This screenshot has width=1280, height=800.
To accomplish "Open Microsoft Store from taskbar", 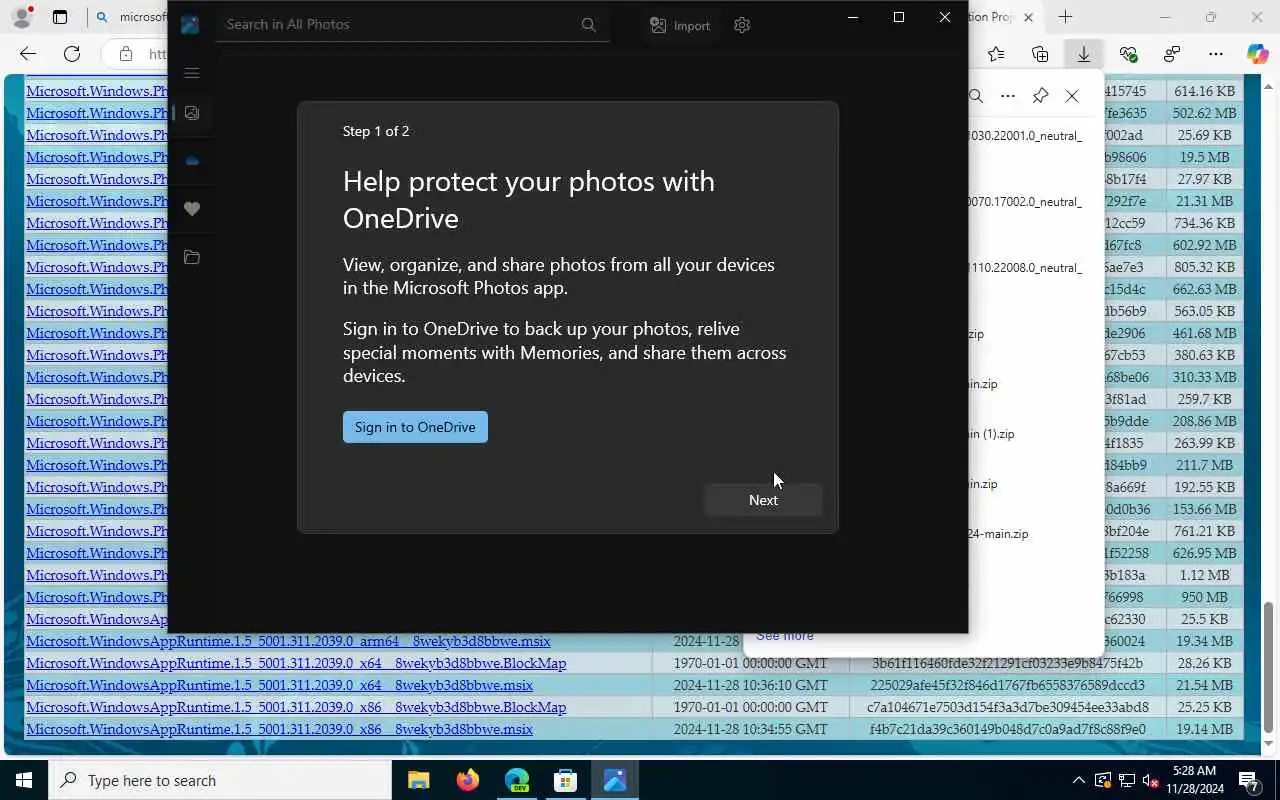I will [x=565, y=780].
